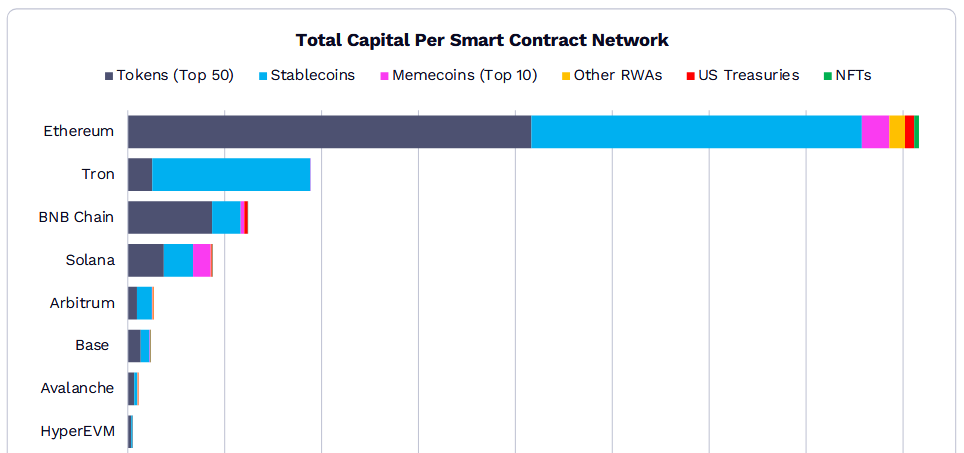Select Tron's blue Stablecoins bar segment

(x=231, y=175)
